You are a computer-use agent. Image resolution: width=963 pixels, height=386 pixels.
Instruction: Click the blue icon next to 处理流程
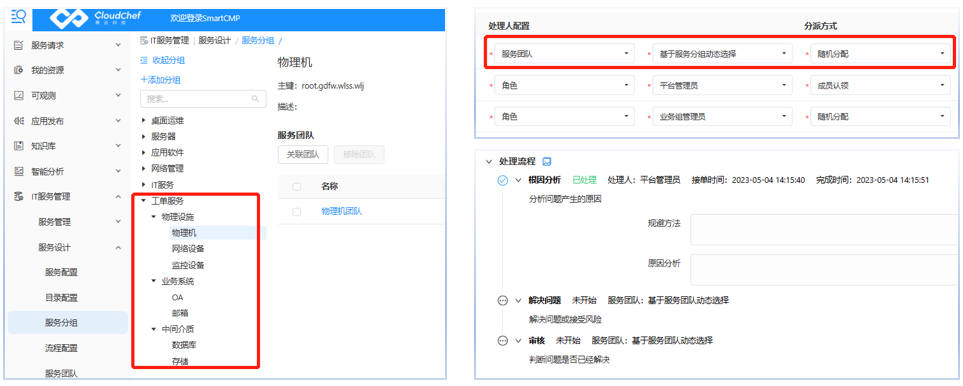tap(547, 161)
